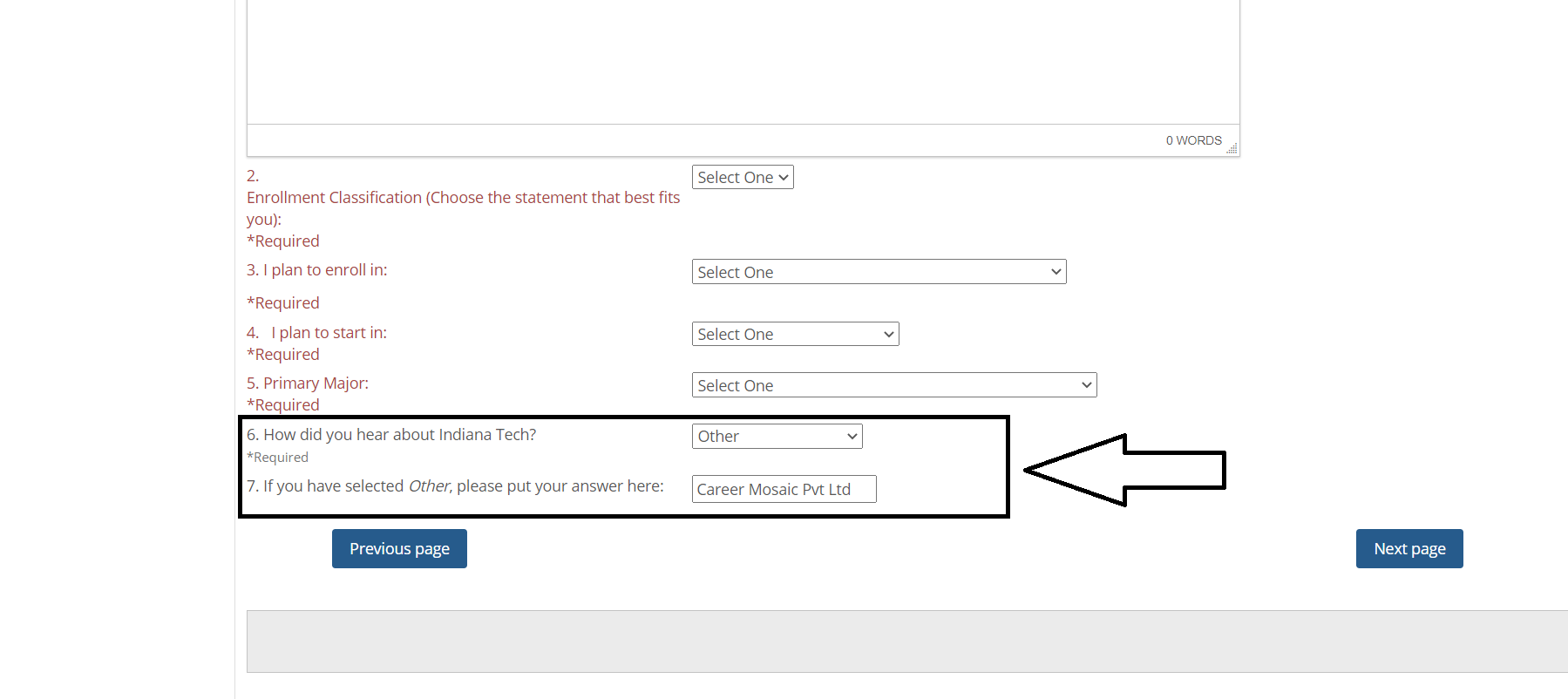
Task: Click the 'Career Mosaic Pvt Ltd' text field
Action: (x=784, y=489)
